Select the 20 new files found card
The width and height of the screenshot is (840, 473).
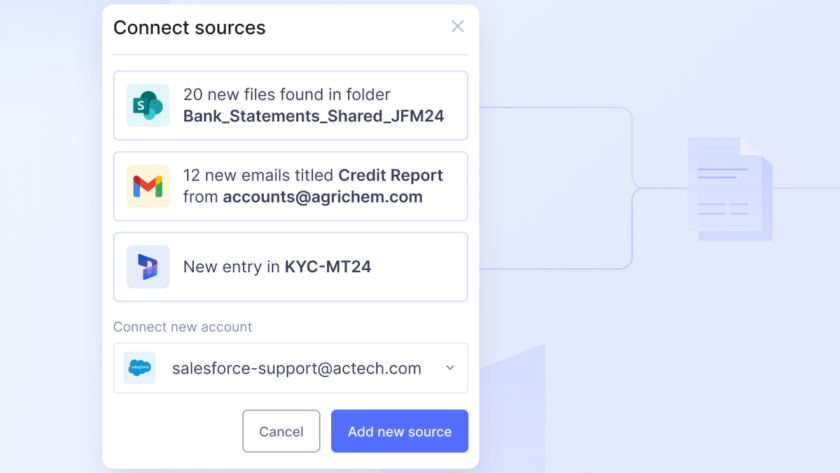coord(290,105)
